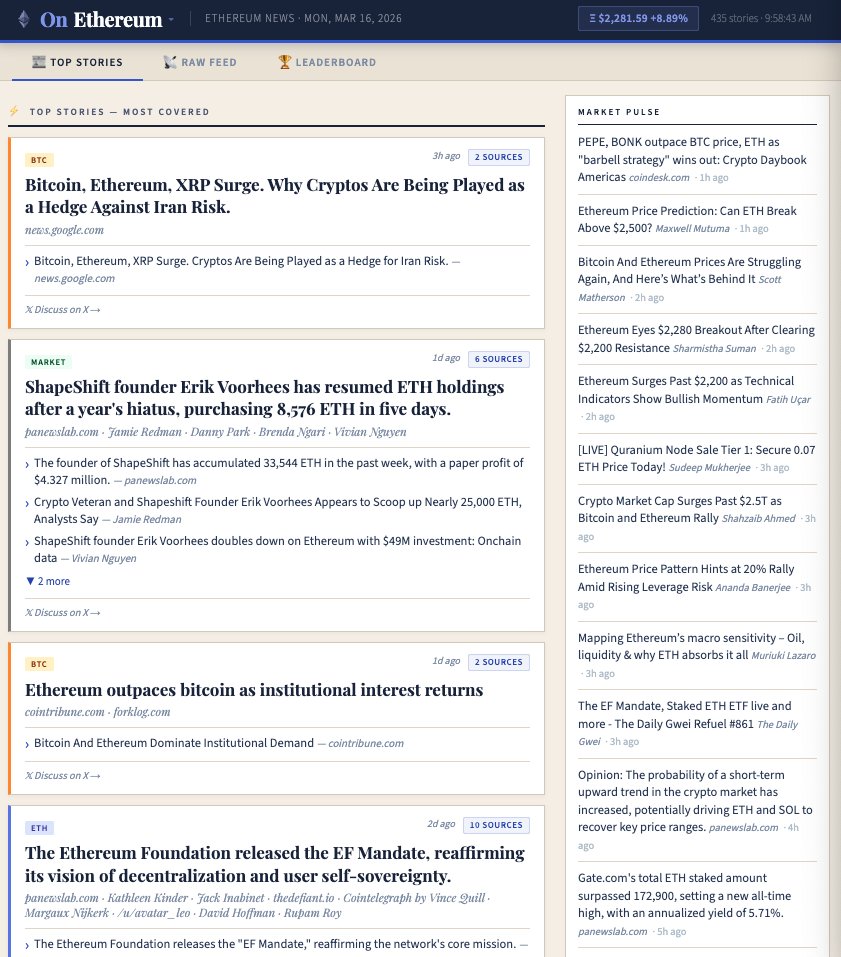This screenshot has width=841, height=957.
Task: Open 'Cryptos Are Being Played as a Hedge for Iran Risk' sub-link
Action: click(242, 261)
